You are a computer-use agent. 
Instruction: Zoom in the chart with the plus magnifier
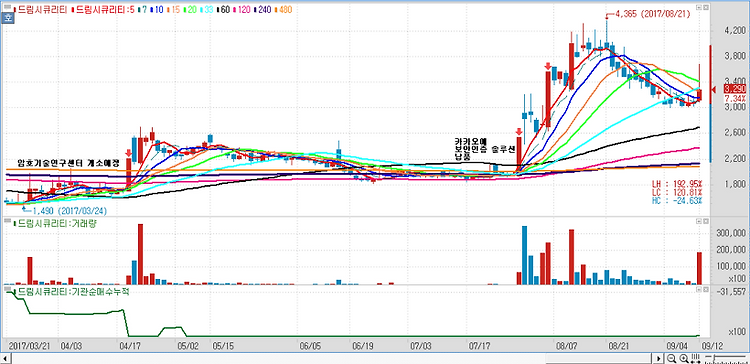684,358
